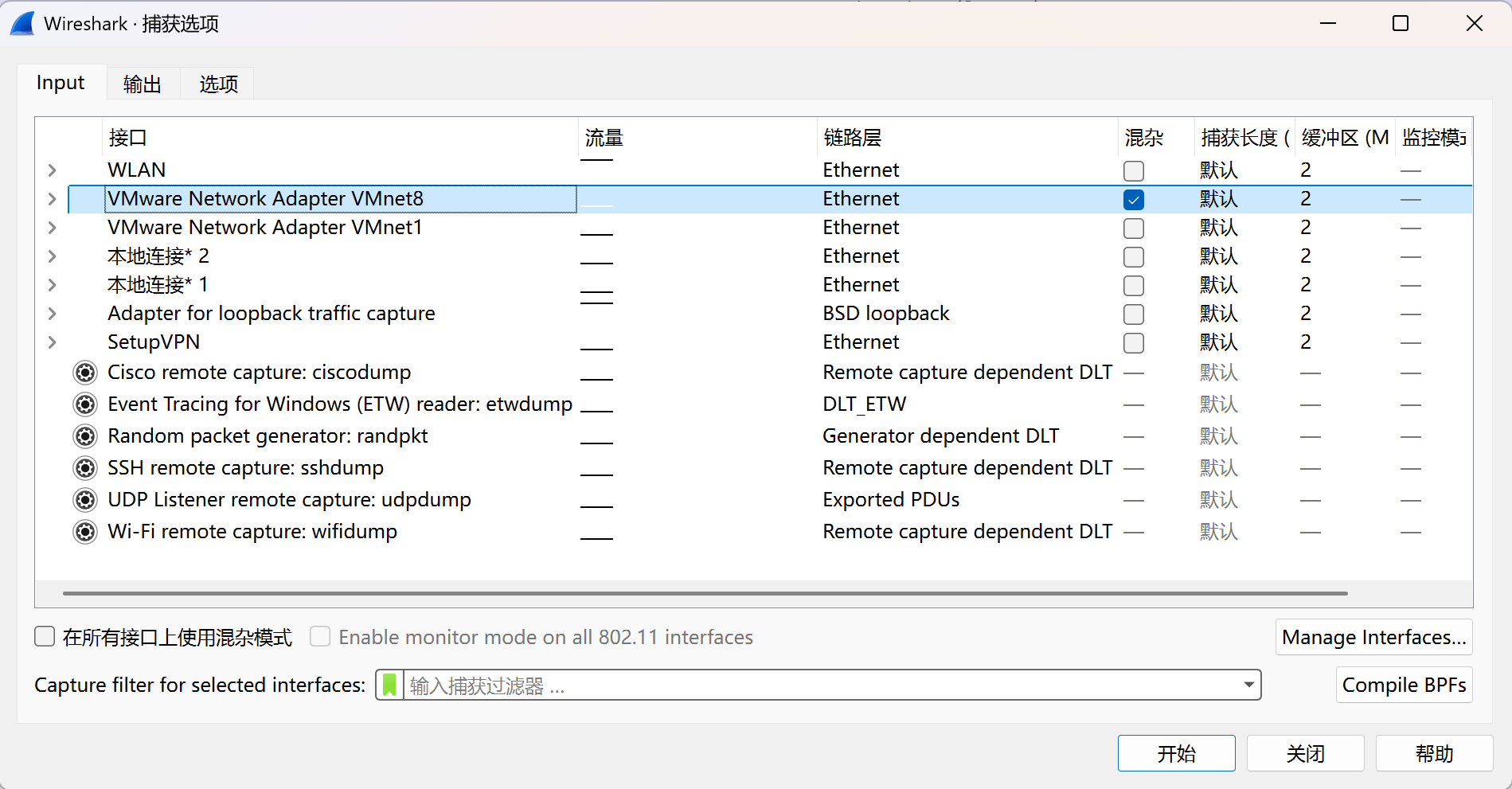The height and width of the screenshot is (789, 1512).
Task: Click the 开始 button to start capture
Action: 1176,753
